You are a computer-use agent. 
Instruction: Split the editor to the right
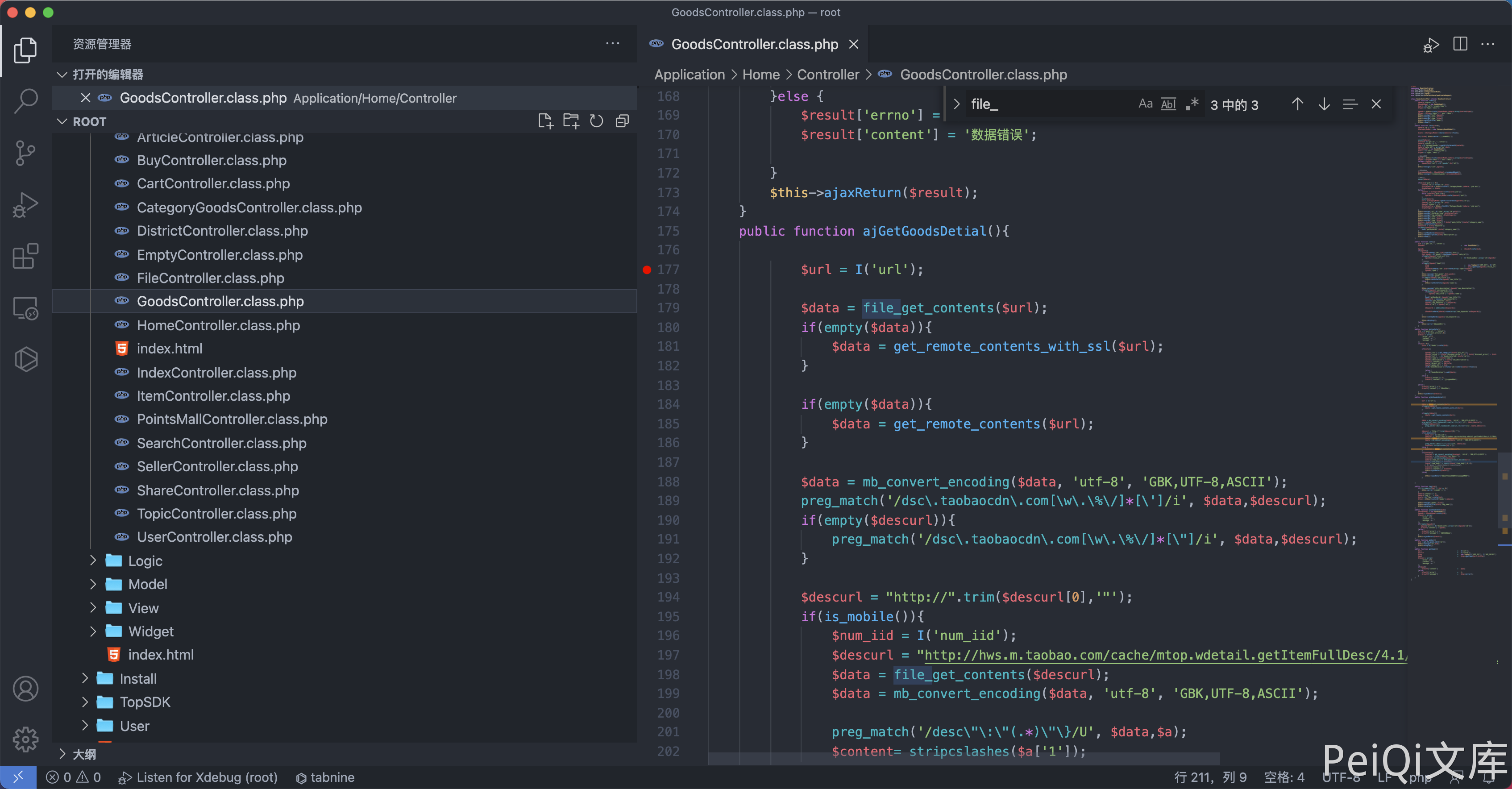1460,44
